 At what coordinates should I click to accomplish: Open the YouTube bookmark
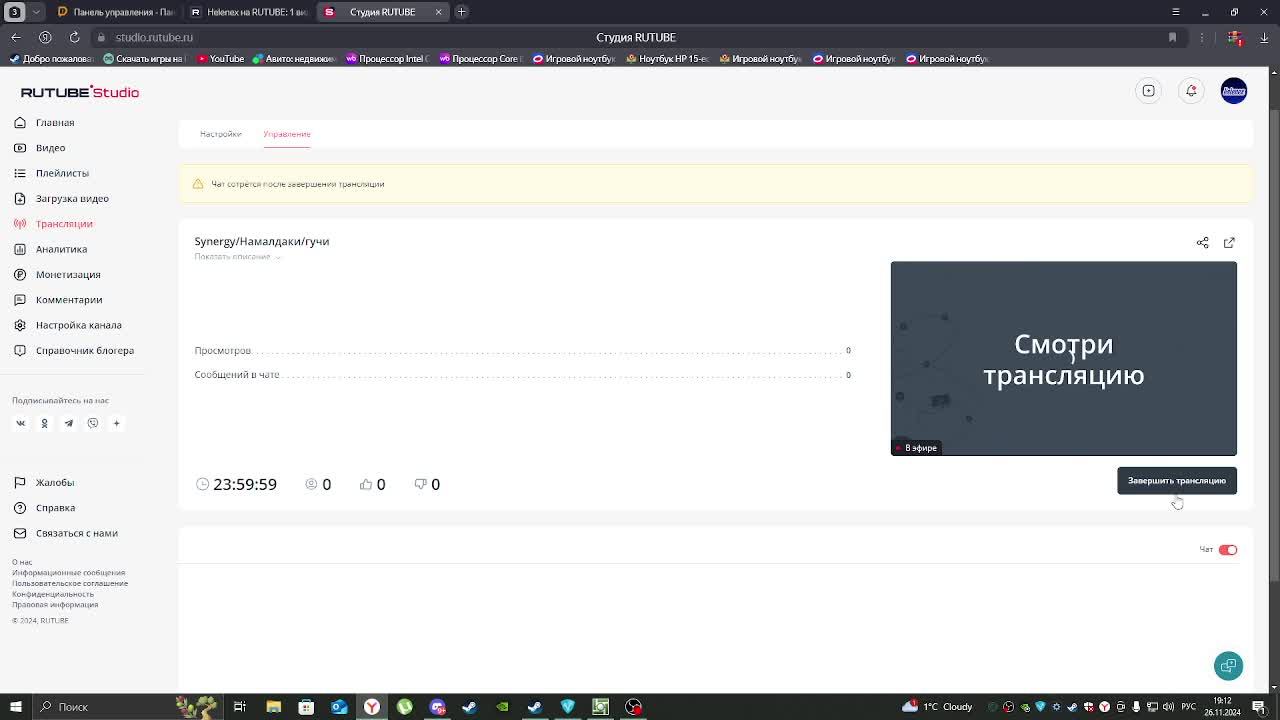(x=220, y=59)
